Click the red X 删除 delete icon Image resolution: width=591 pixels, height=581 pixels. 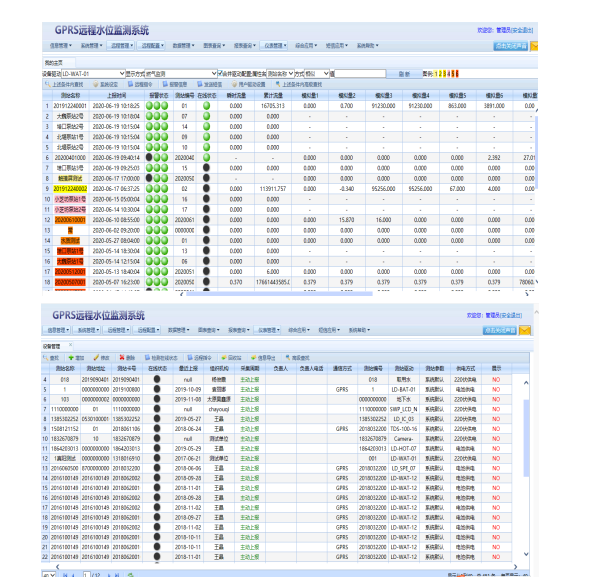[122, 357]
